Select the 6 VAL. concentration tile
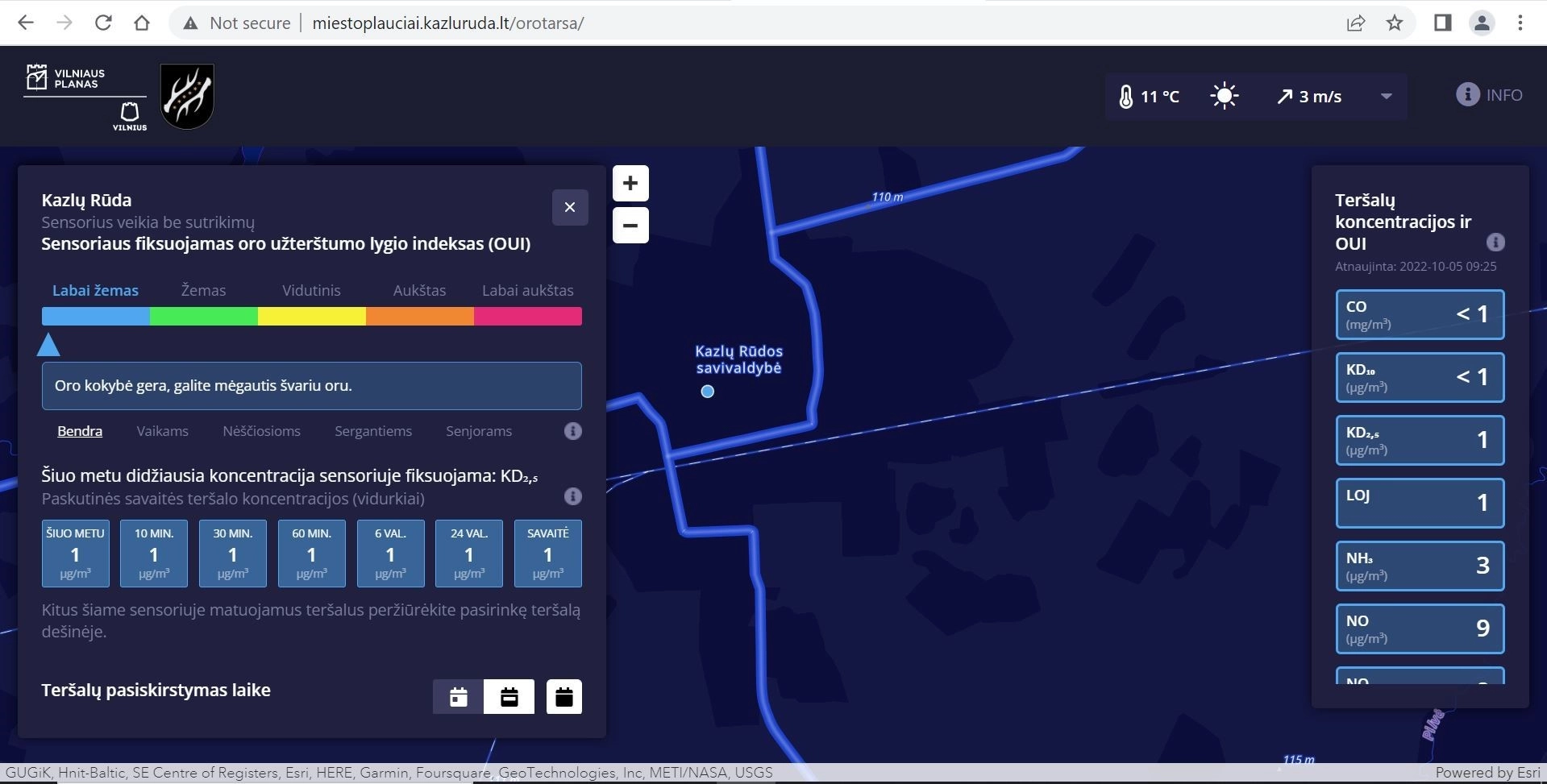Viewport: 1547px width, 784px height. pyautogui.click(x=390, y=554)
